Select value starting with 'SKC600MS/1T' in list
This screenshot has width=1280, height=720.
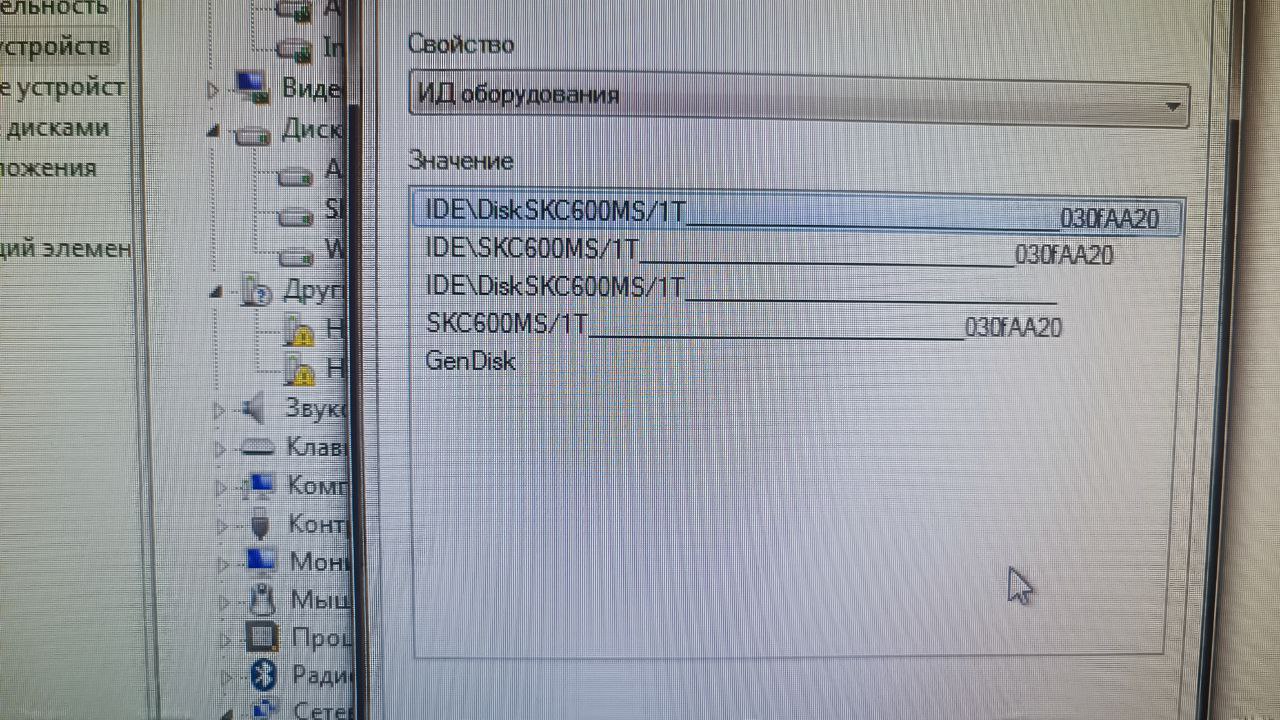click(744, 325)
